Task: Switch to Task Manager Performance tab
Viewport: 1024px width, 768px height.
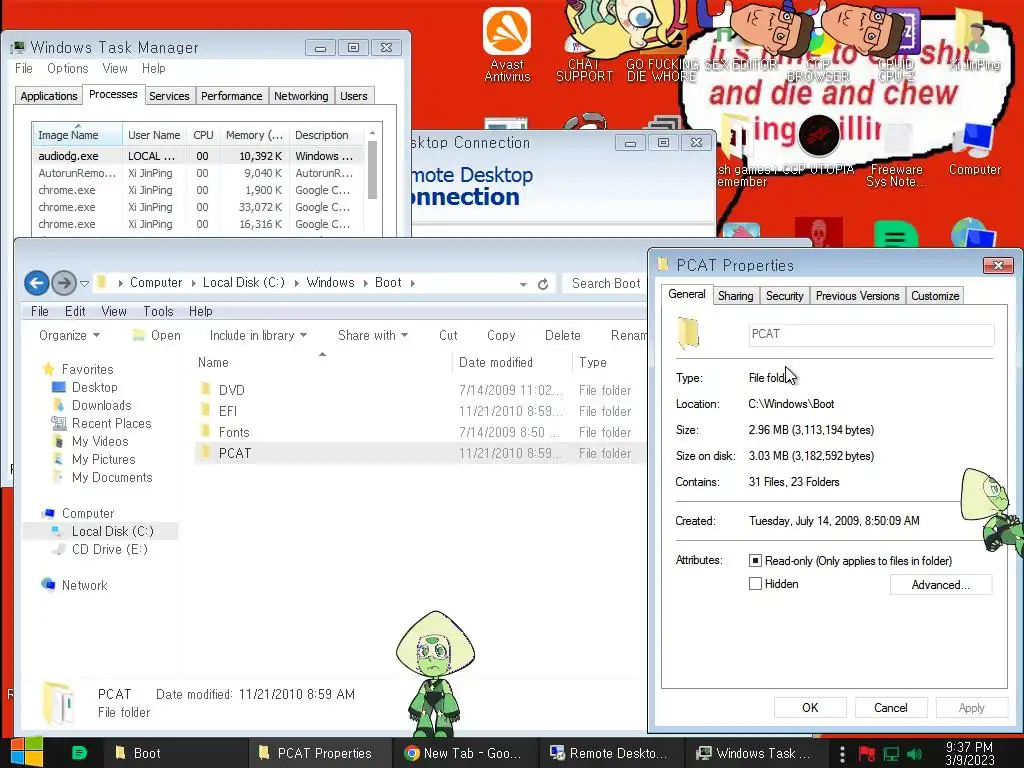Action: pyautogui.click(x=231, y=96)
